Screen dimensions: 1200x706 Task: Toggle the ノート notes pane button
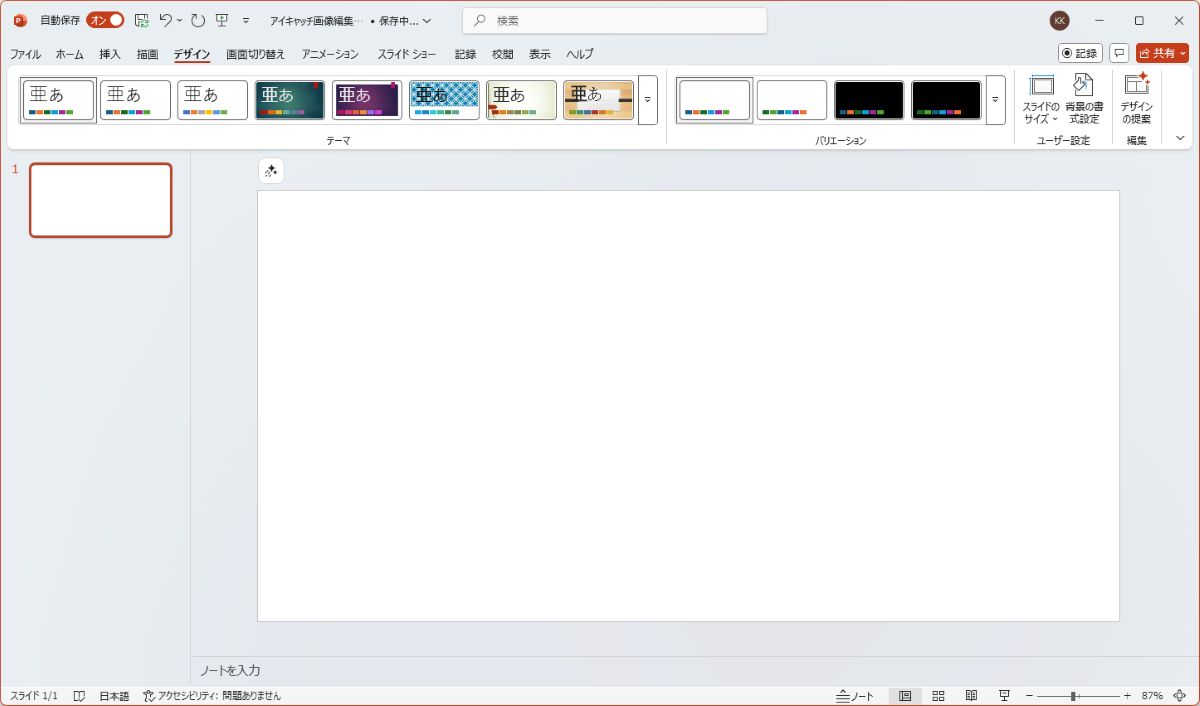[855, 696]
